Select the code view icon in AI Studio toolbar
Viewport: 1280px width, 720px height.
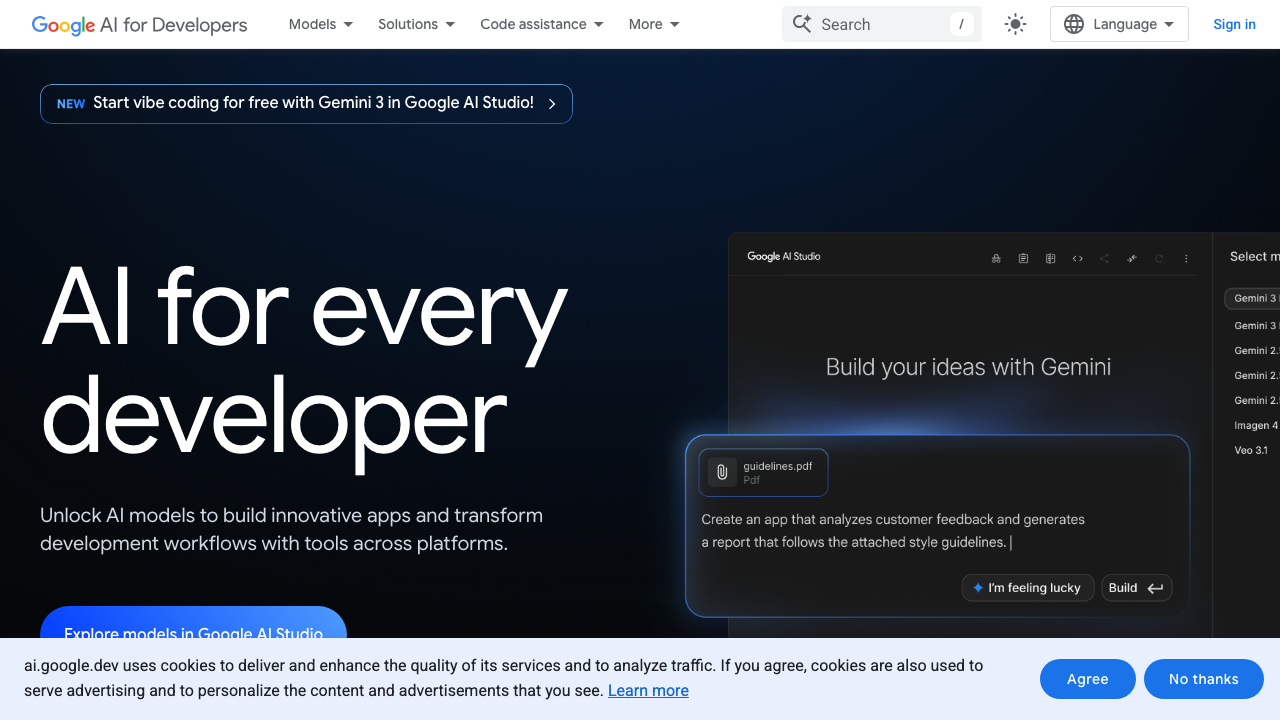point(1077,258)
